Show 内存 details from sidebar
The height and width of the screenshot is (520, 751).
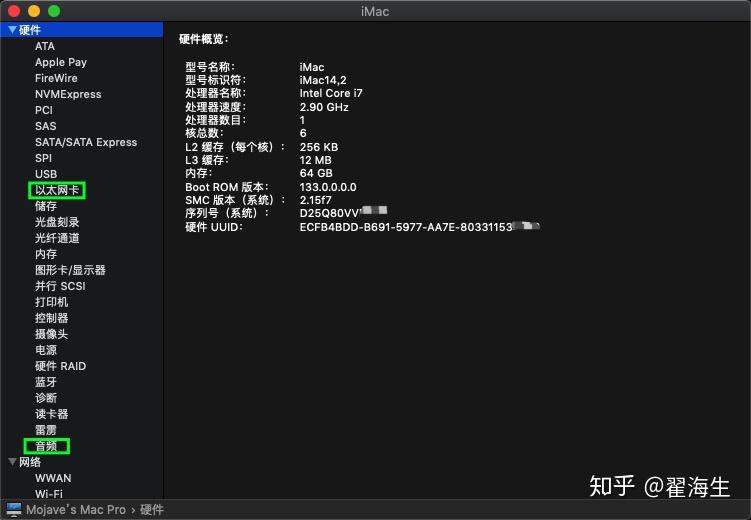pos(46,254)
